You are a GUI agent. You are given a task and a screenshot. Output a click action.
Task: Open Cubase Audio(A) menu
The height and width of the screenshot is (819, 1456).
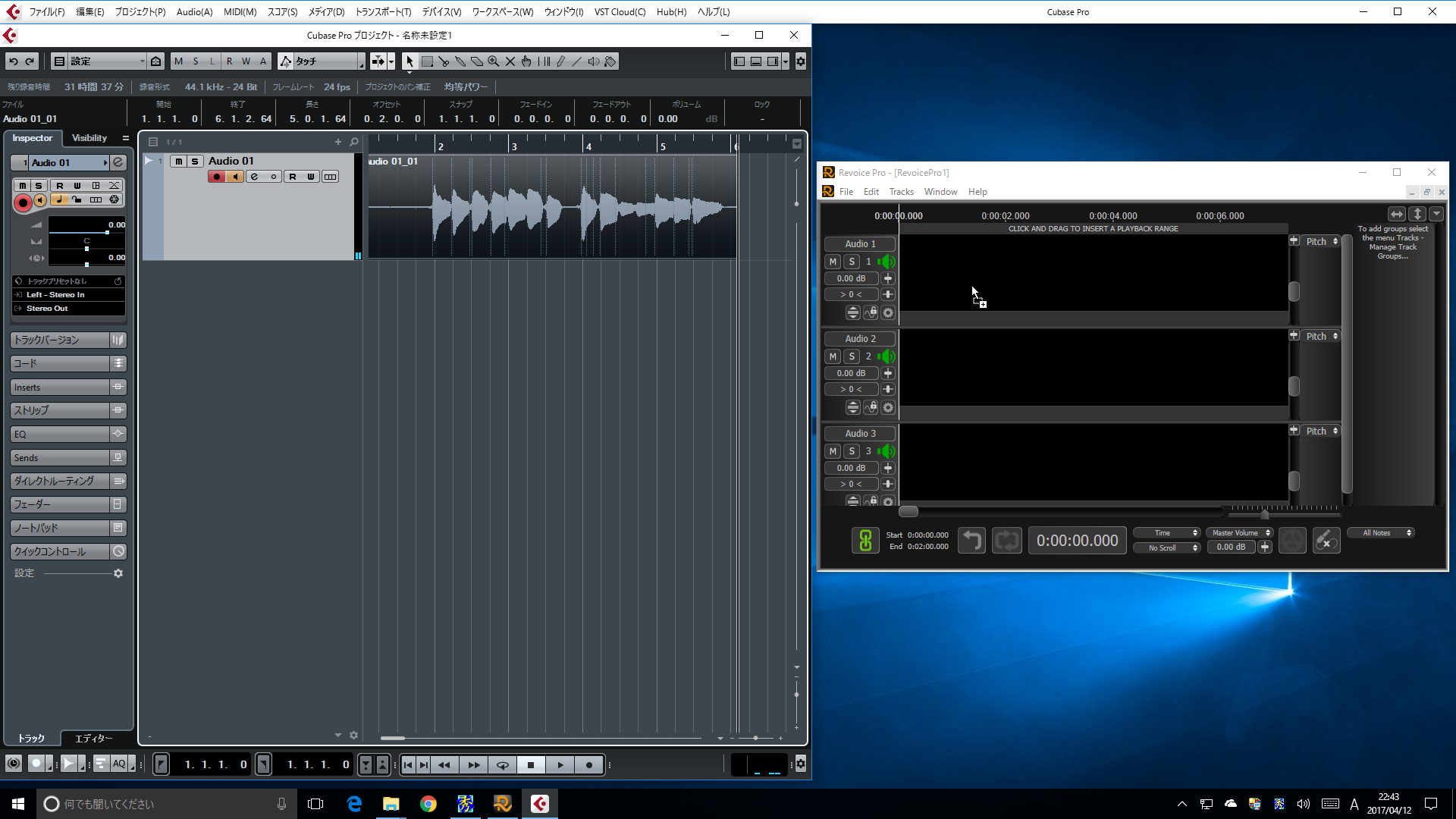pyautogui.click(x=194, y=12)
